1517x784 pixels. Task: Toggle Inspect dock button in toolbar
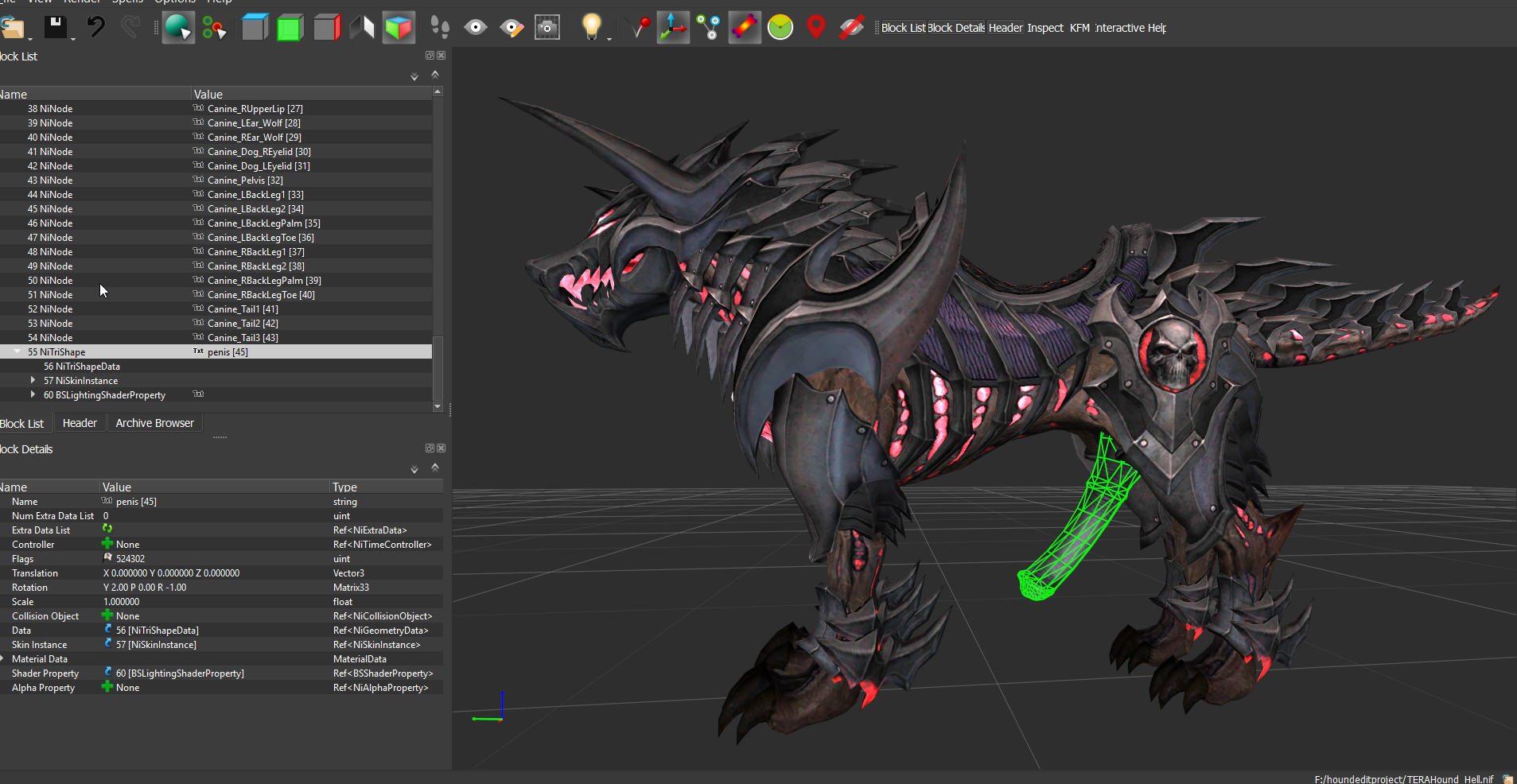pyautogui.click(x=1045, y=28)
